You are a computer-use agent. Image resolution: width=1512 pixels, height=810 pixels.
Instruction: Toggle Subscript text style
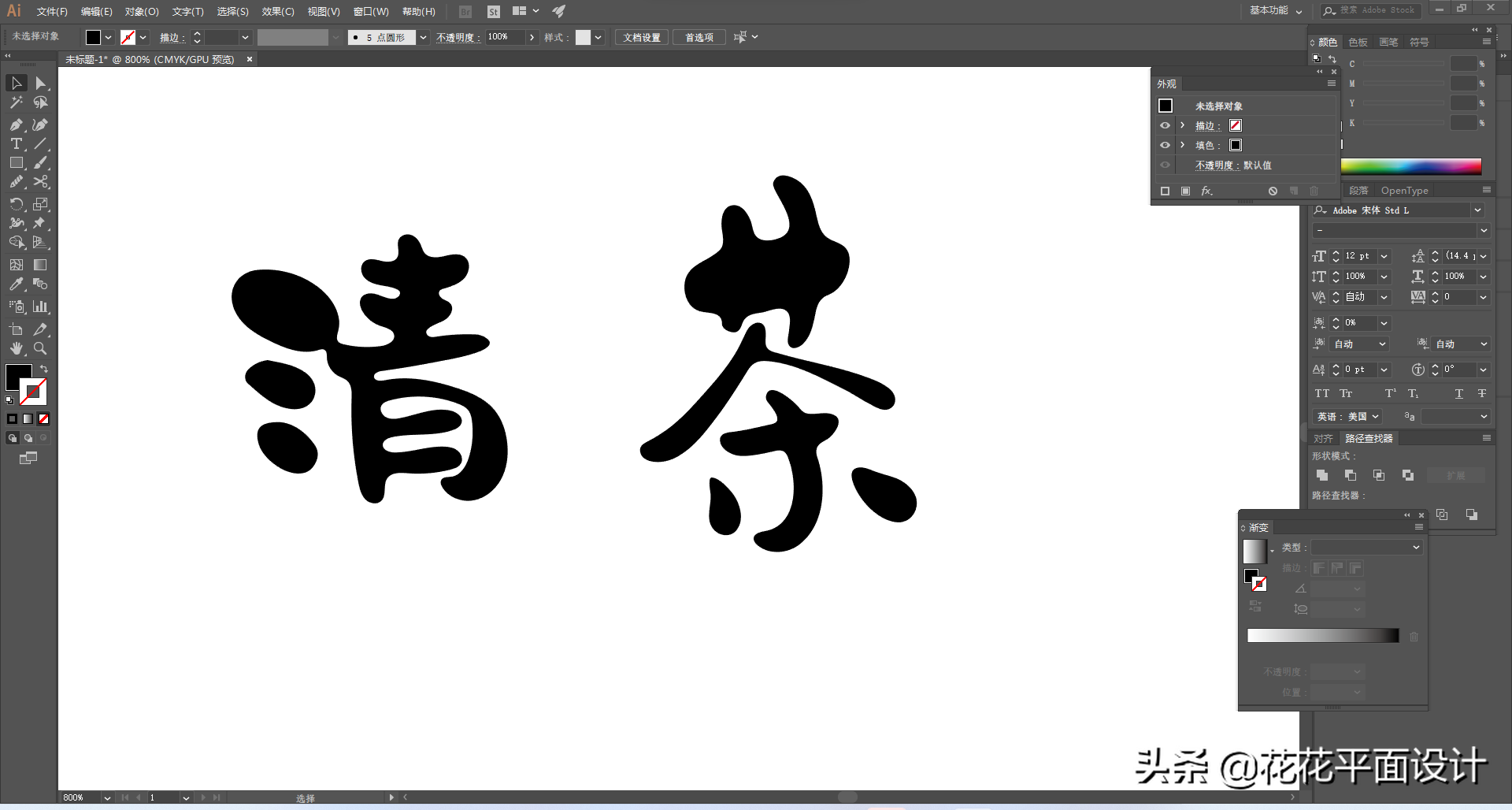click(x=1414, y=393)
